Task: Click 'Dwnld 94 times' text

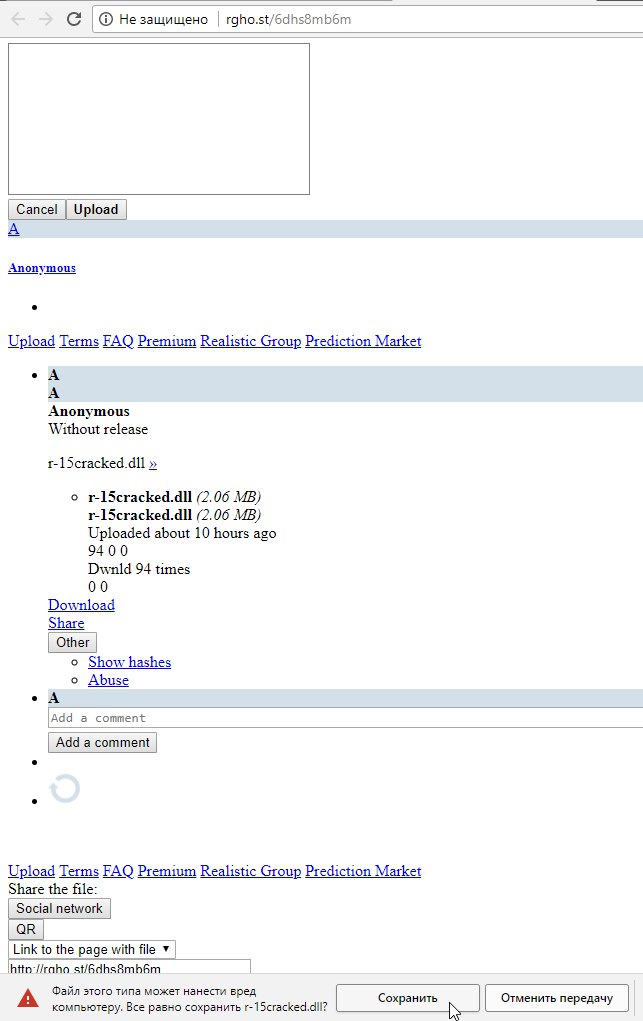Action: (139, 569)
